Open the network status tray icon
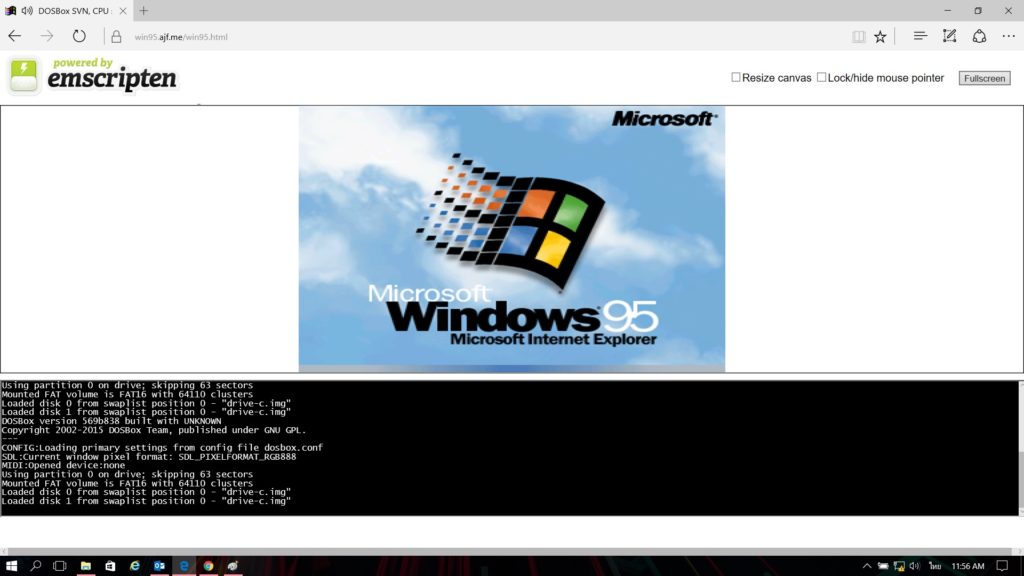1024x576 pixels. (897, 566)
